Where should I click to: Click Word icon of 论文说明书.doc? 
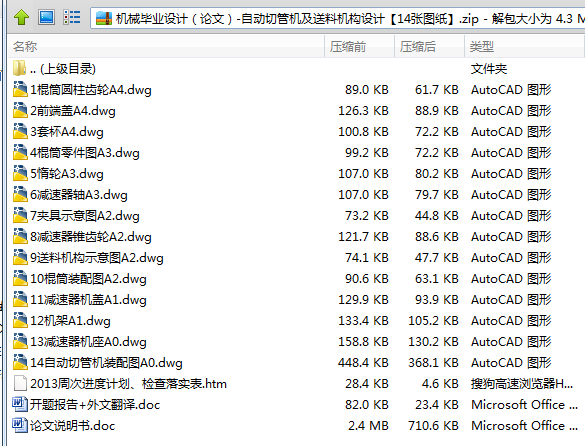click(x=20, y=425)
